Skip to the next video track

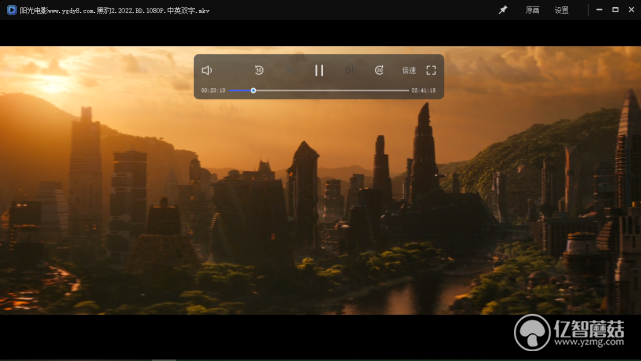pyautogui.click(x=349, y=70)
